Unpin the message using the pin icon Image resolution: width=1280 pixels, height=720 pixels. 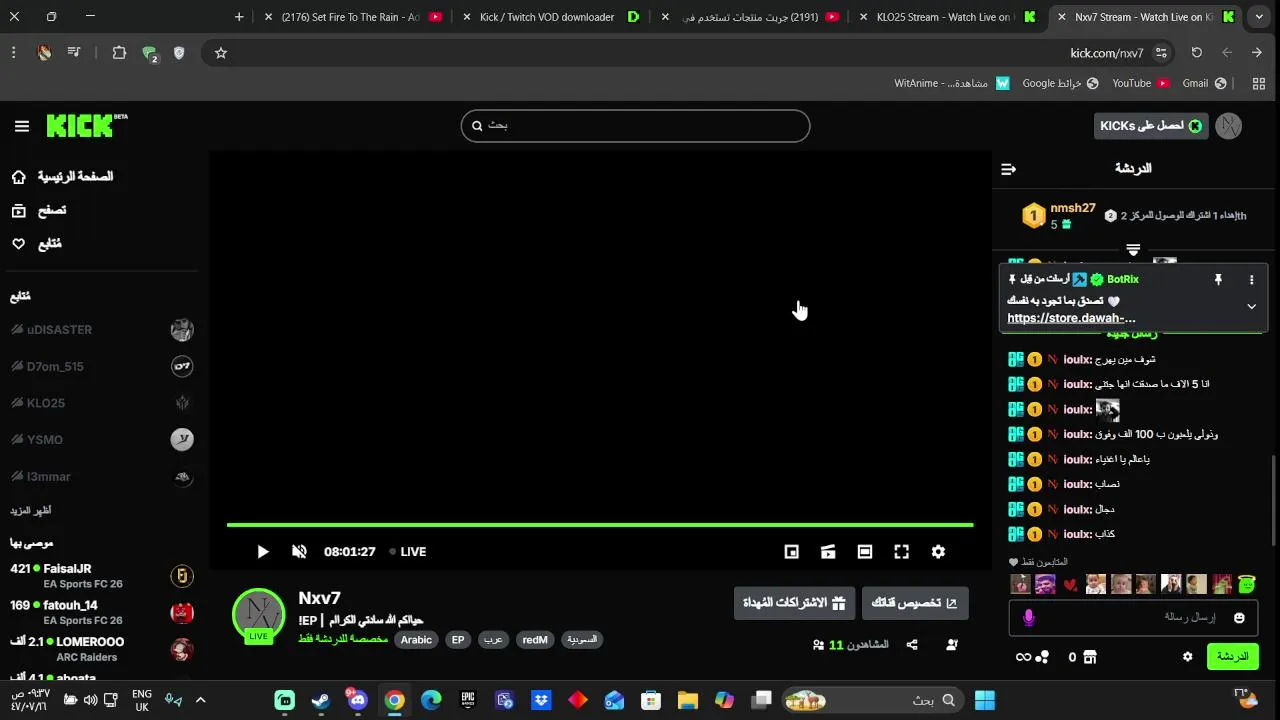pos(1218,280)
